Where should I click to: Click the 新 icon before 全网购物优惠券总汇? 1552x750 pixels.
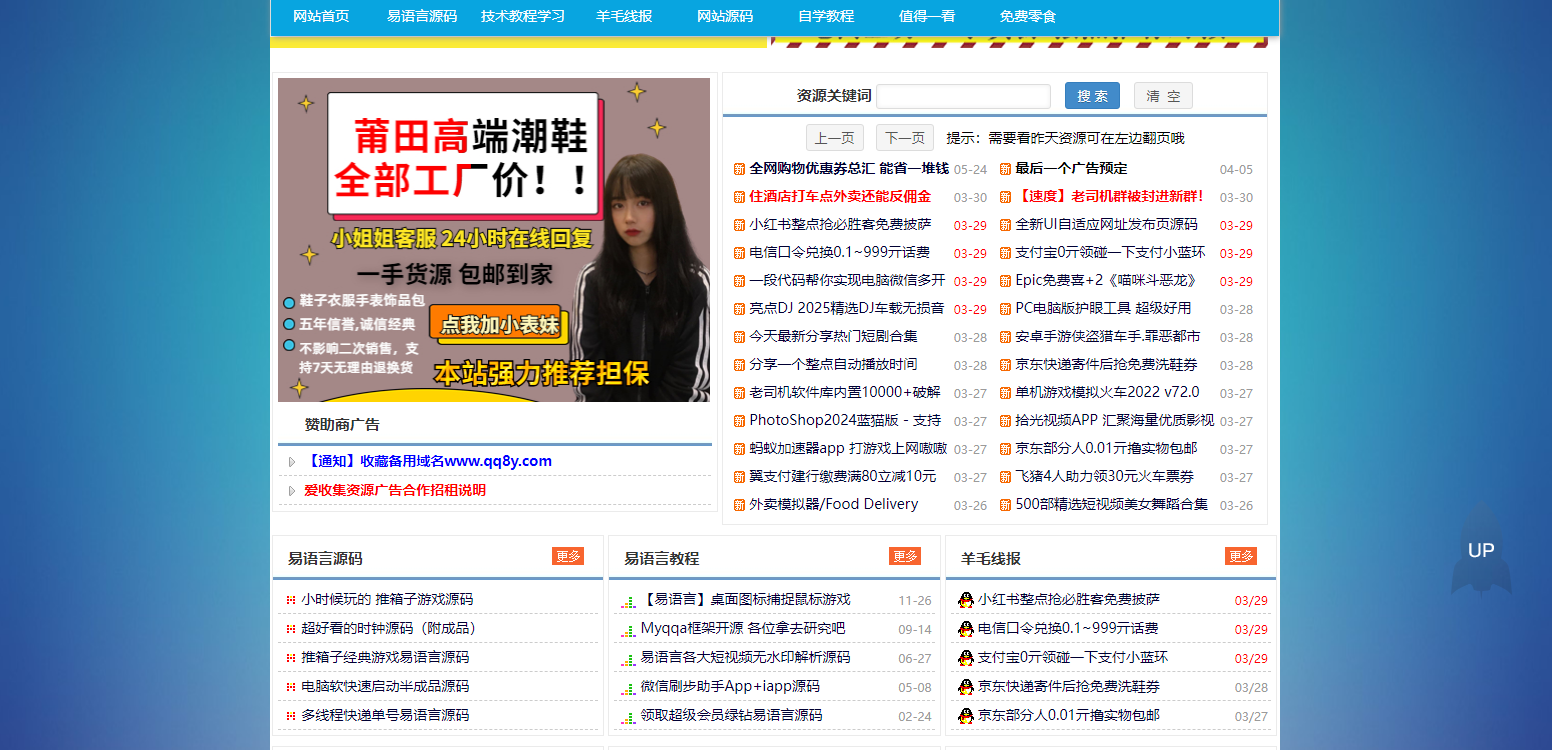(737, 169)
